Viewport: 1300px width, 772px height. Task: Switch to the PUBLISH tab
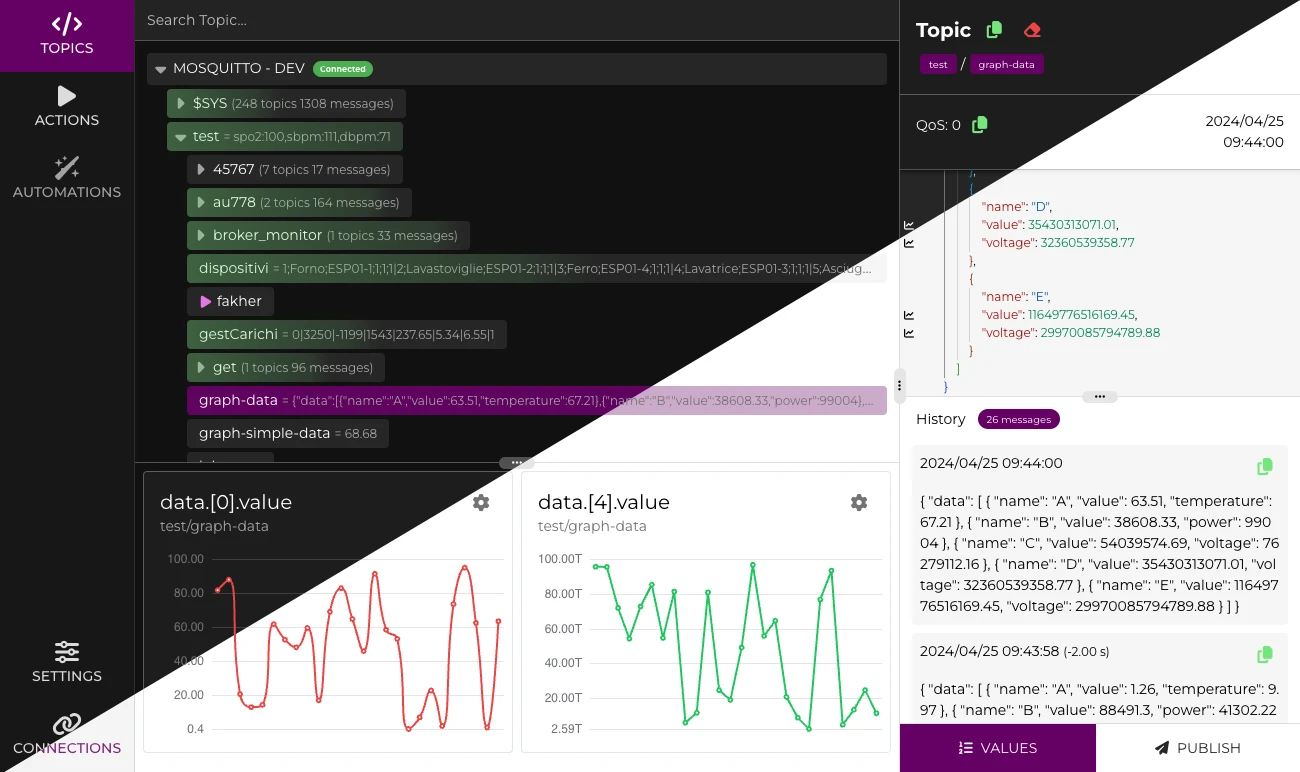[x=1198, y=748]
